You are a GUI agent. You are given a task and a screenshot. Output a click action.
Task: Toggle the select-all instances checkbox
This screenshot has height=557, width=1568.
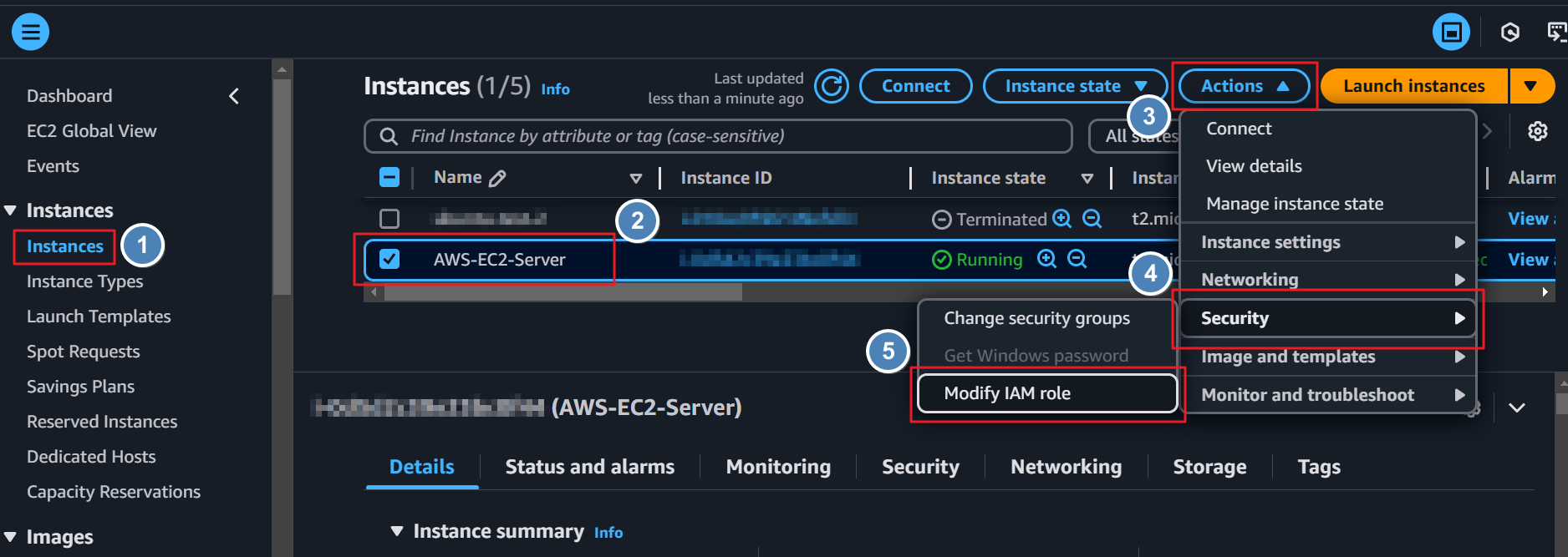pos(389,177)
